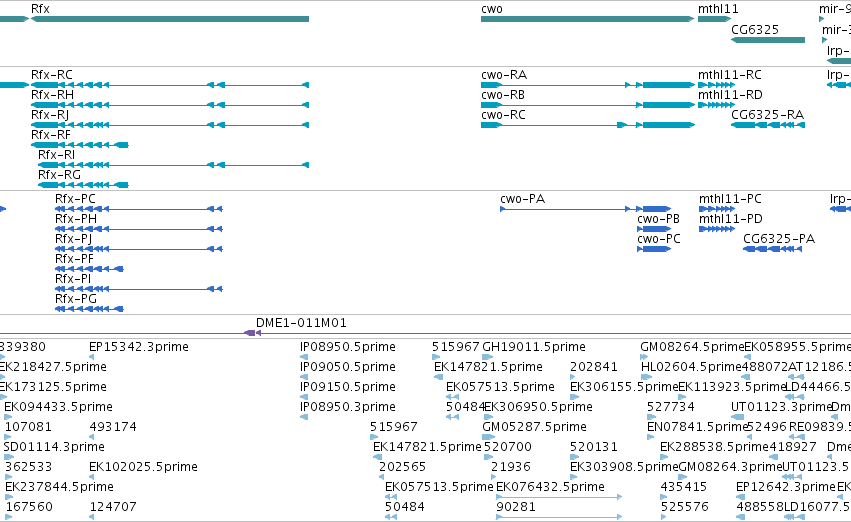Click the Rfx-RH transcript label
Screen dimensions: 851x522
[52, 94]
